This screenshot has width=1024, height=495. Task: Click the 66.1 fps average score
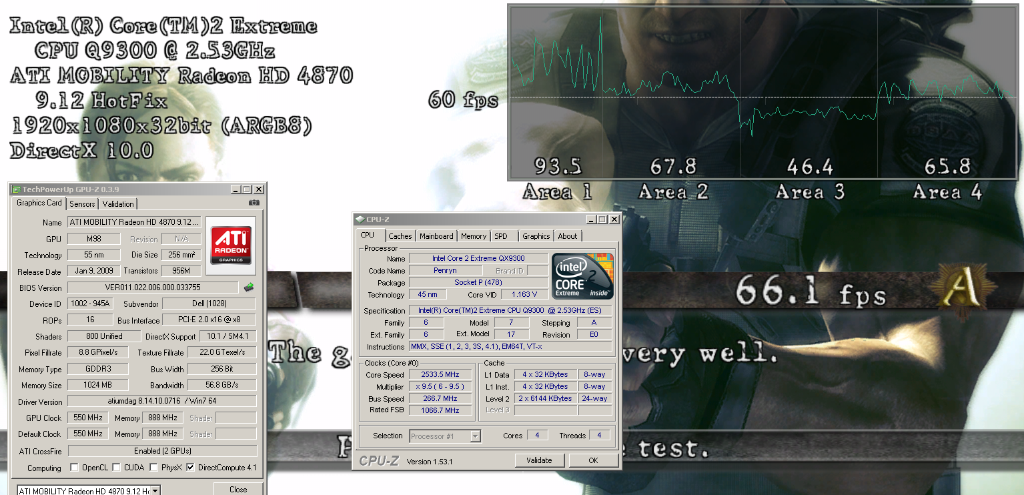tap(811, 291)
